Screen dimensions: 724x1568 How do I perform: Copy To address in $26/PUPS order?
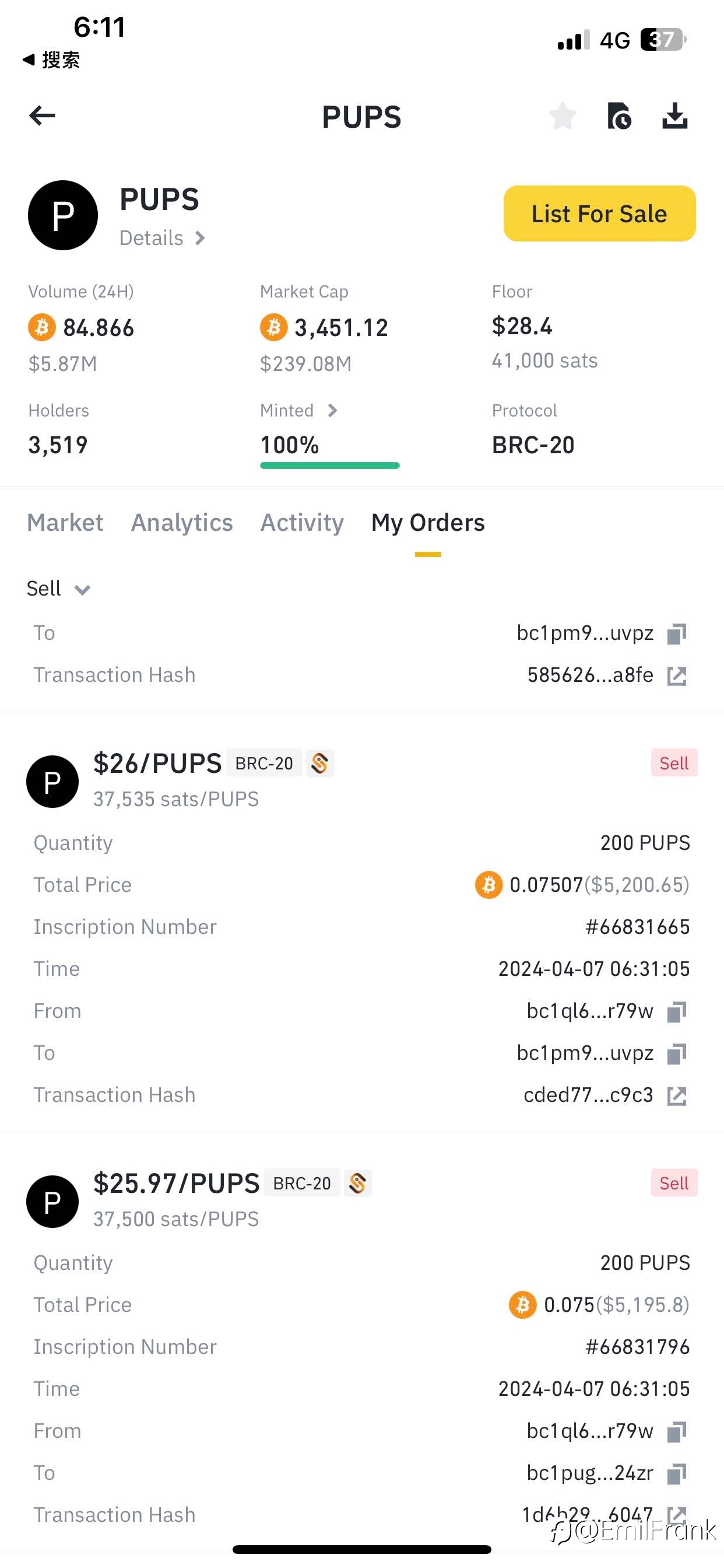tap(677, 1053)
